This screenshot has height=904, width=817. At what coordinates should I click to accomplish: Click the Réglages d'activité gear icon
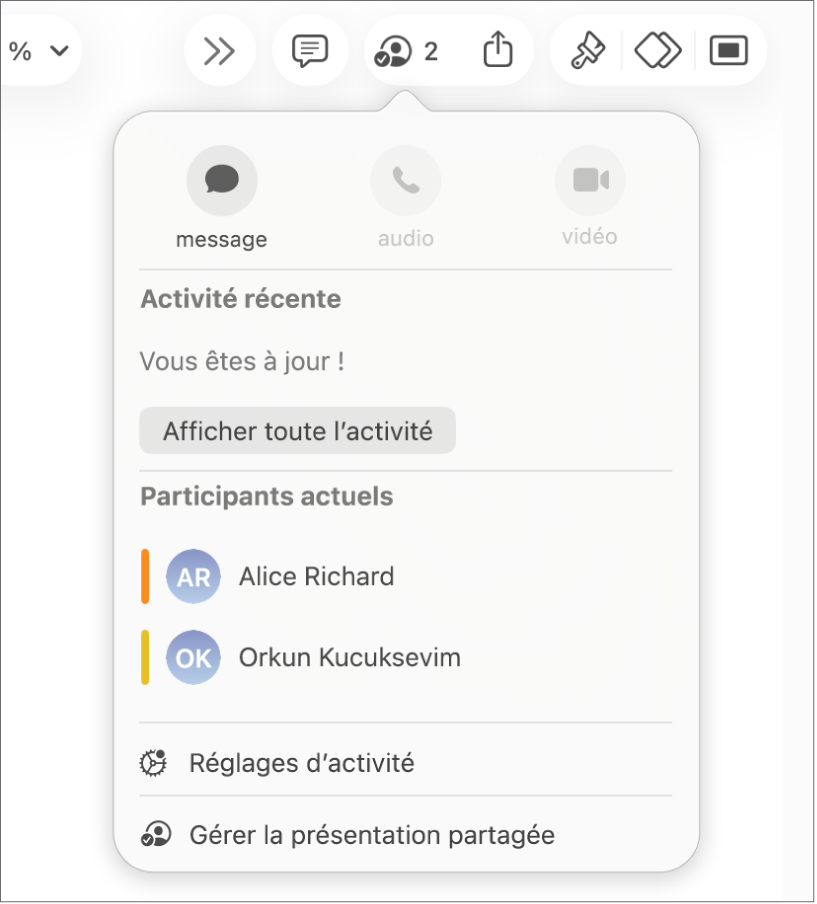point(152,762)
